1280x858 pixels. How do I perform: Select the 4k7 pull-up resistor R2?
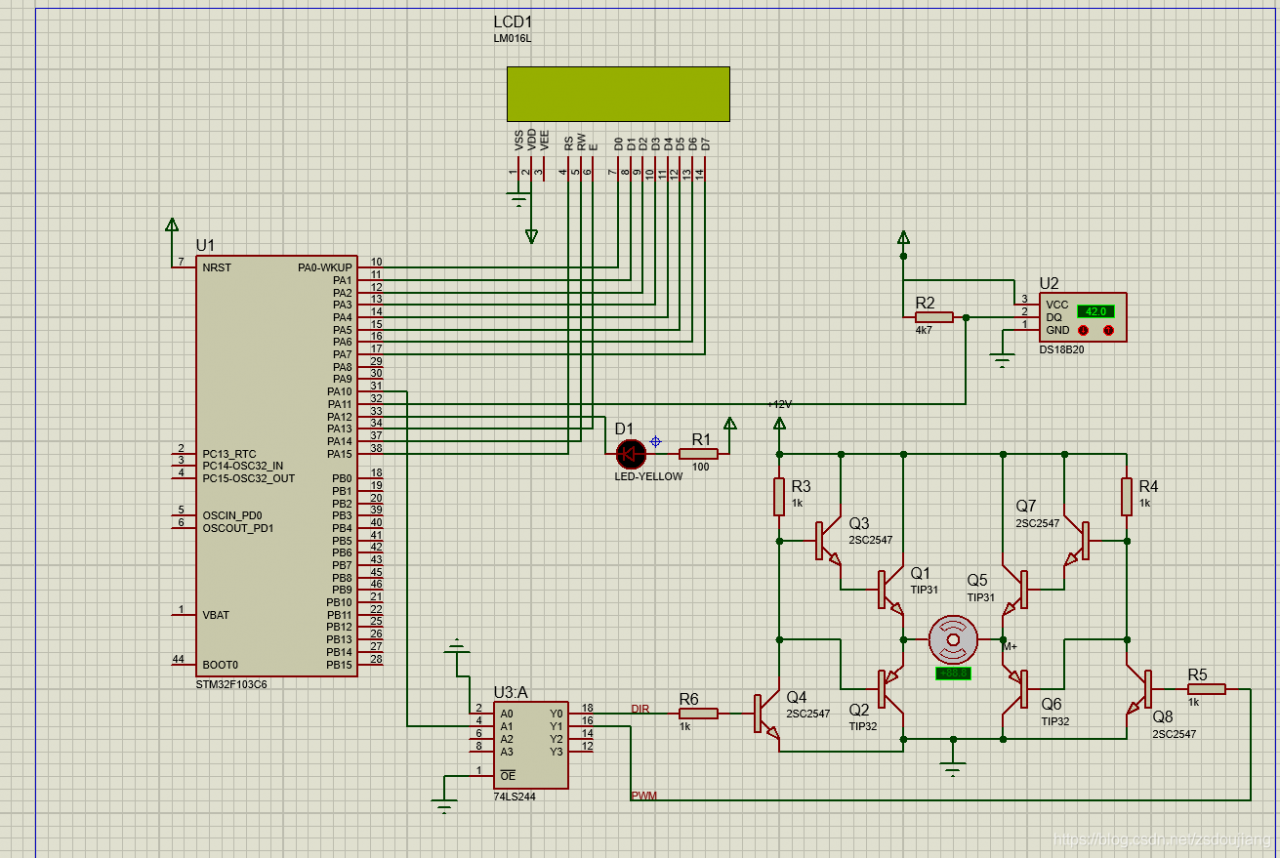[934, 317]
